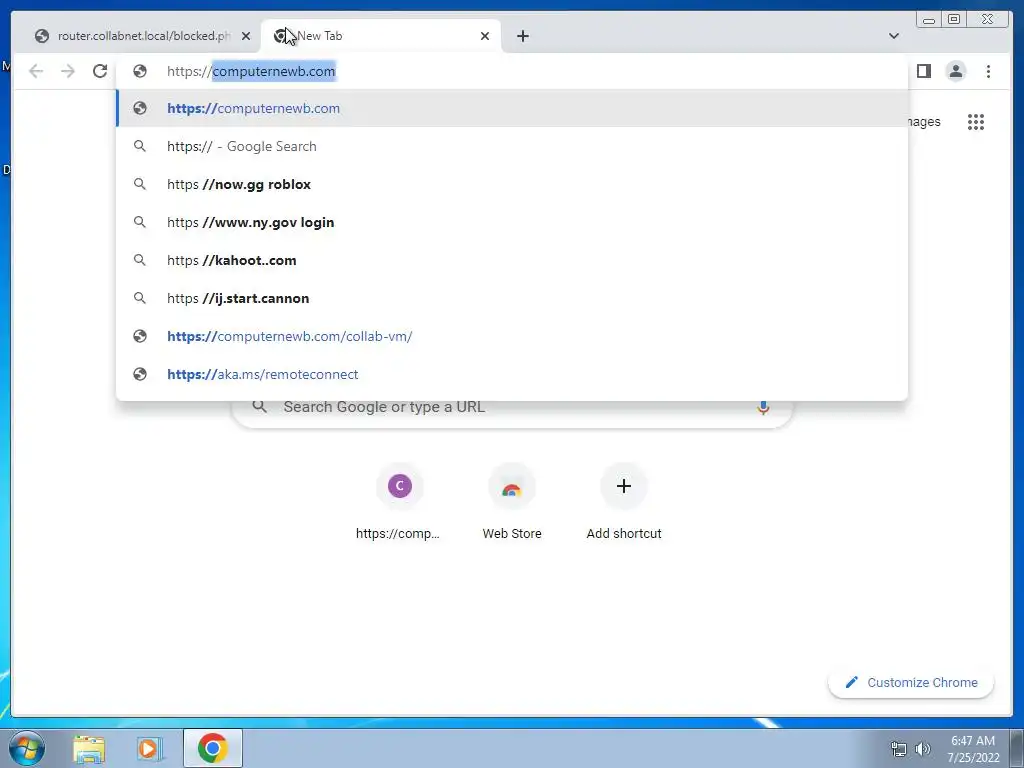Open Chrome's three-dot menu
Viewport: 1024px width, 768px height.
pyautogui.click(x=988, y=71)
